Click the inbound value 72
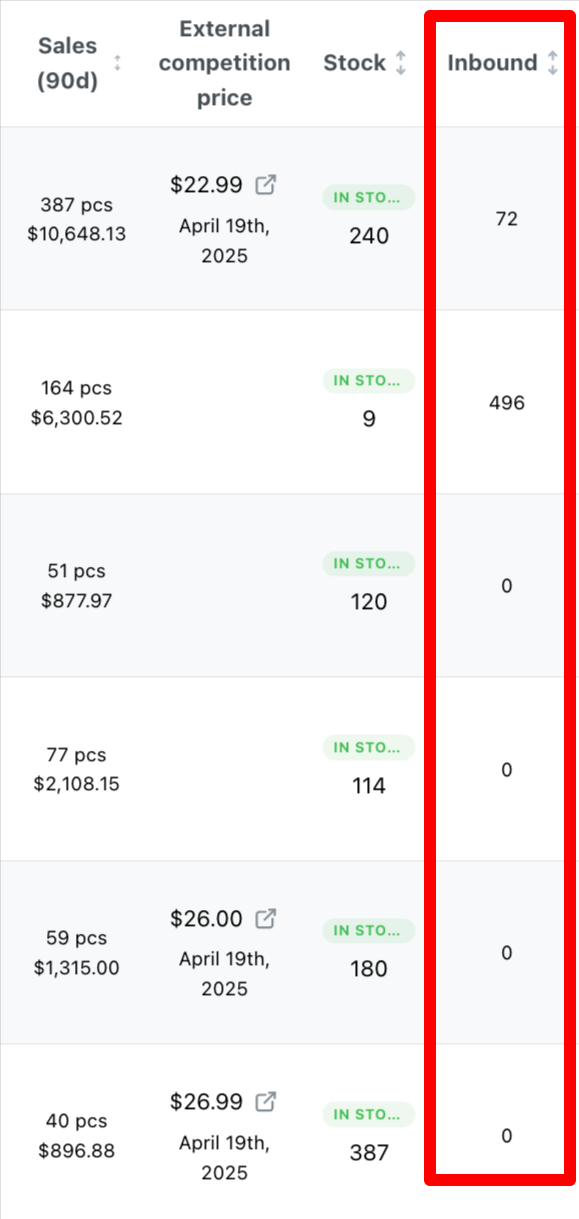The width and height of the screenshot is (579, 1219). coord(506,219)
